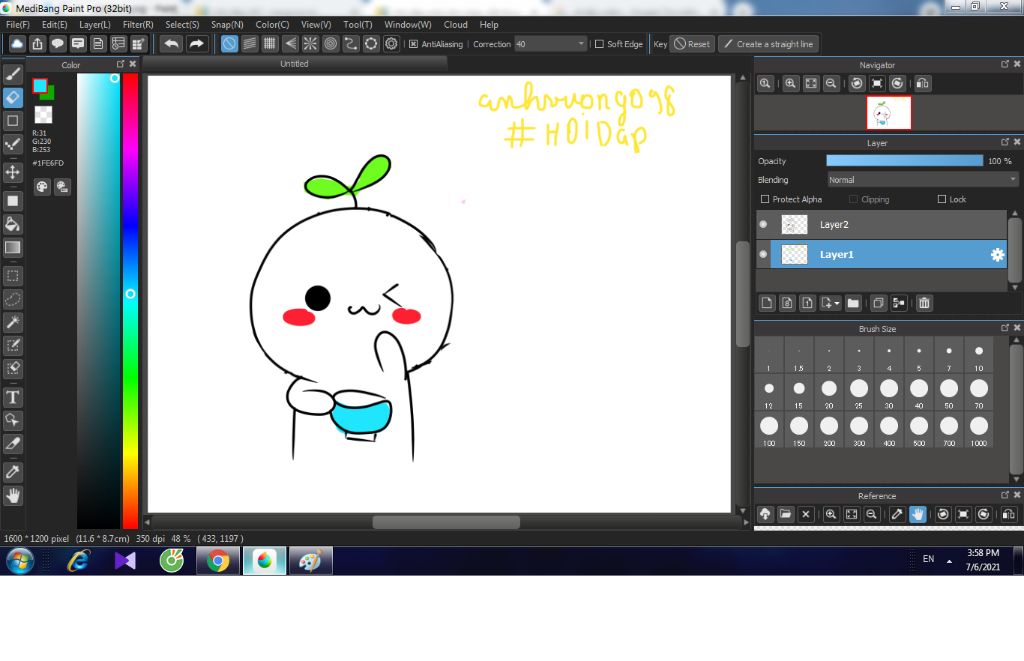This screenshot has width=1024, height=661.
Task: Enable the crisscross grid snap guide
Action: pyautogui.click(x=270, y=44)
